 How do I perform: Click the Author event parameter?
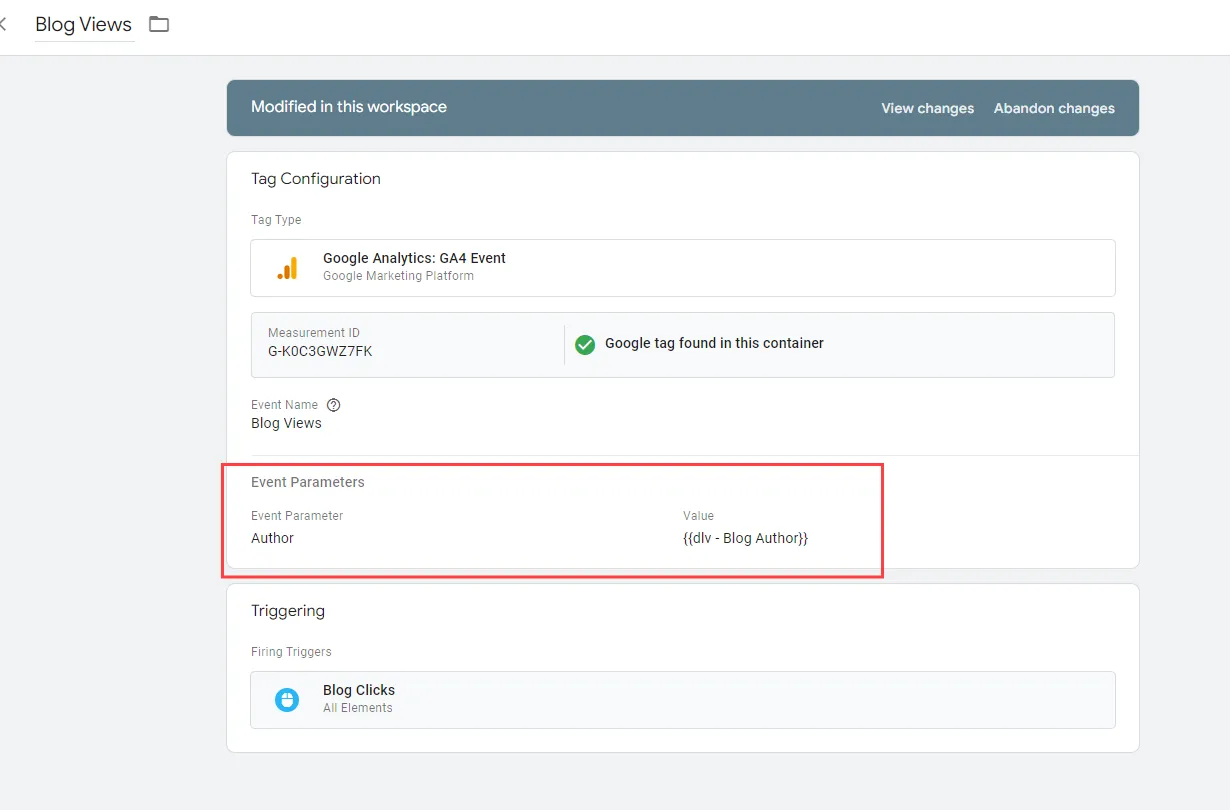coord(272,538)
